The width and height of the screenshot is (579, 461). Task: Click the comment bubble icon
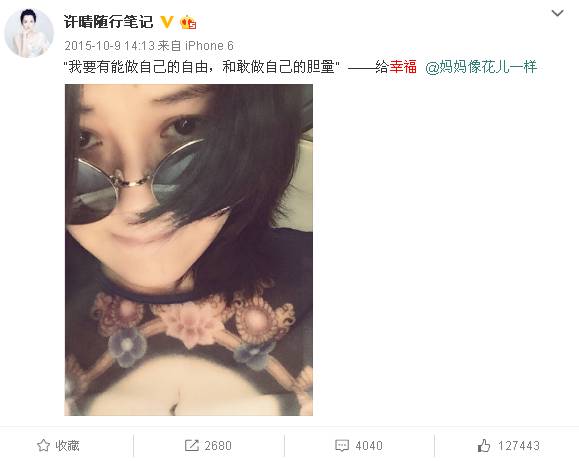tap(342, 445)
